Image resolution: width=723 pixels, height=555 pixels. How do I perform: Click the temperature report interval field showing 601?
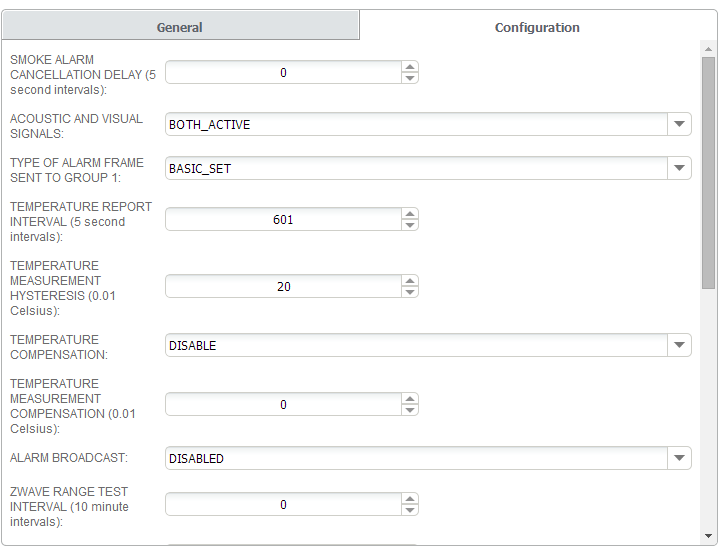(x=283, y=219)
